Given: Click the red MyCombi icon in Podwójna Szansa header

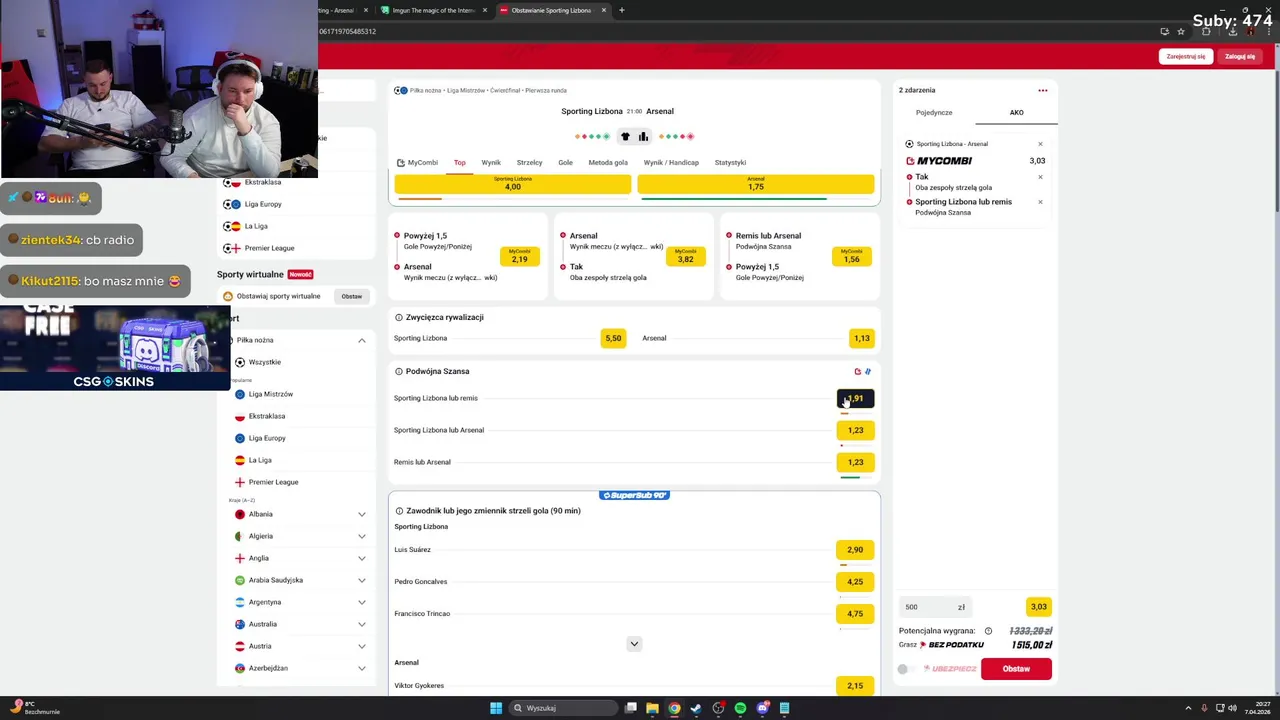Looking at the screenshot, I should tap(857, 371).
